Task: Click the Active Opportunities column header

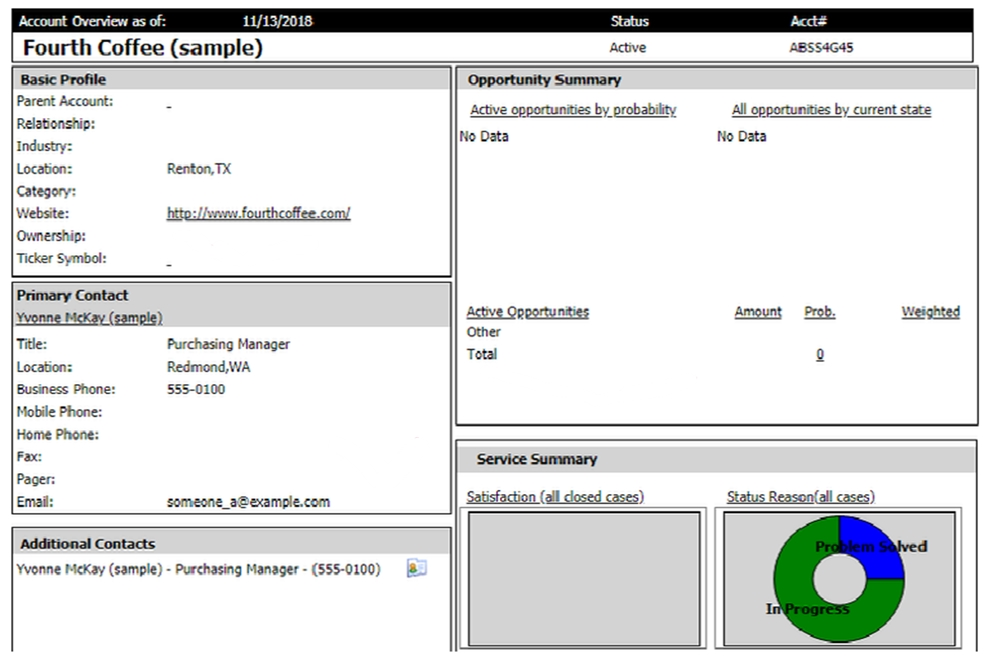Action: (x=527, y=312)
